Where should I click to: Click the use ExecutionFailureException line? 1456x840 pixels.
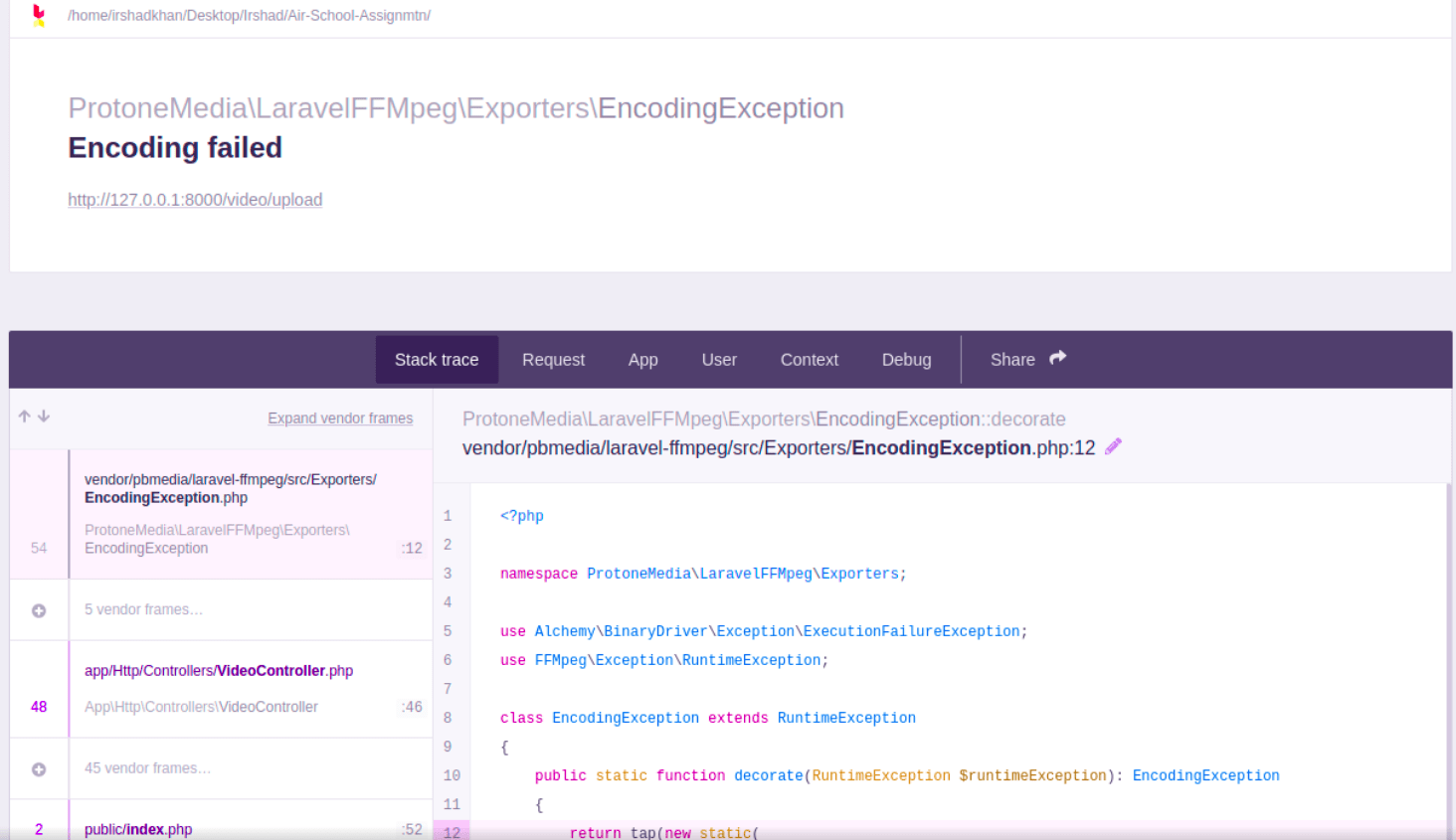764,631
